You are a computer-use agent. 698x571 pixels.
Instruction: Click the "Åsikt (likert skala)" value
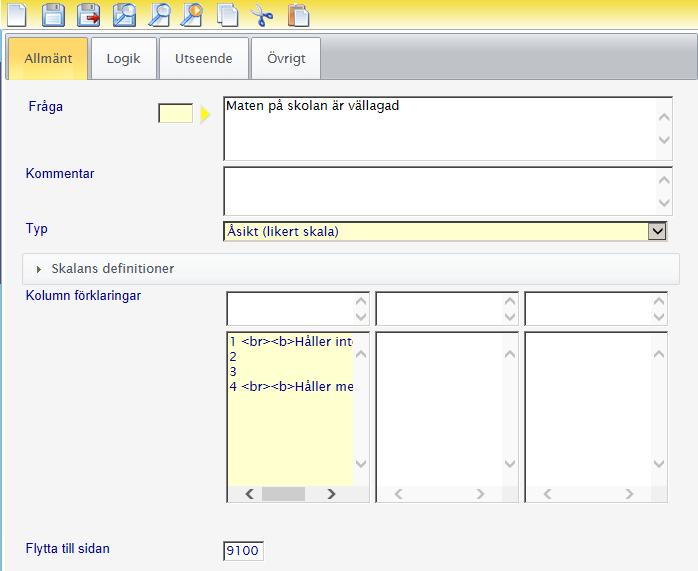point(283,231)
